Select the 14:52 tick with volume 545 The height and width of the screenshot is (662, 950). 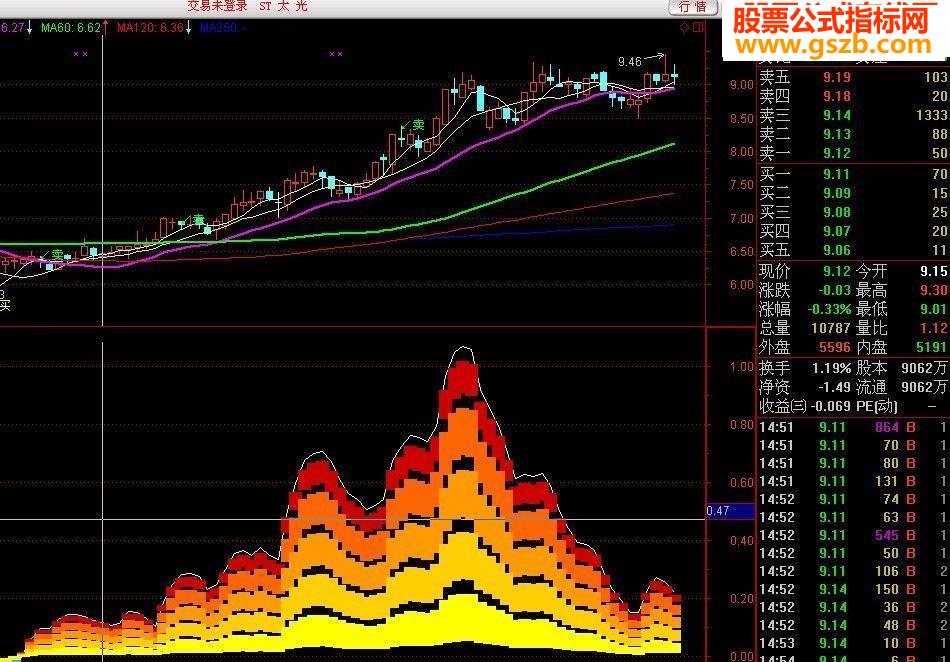click(x=853, y=535)
